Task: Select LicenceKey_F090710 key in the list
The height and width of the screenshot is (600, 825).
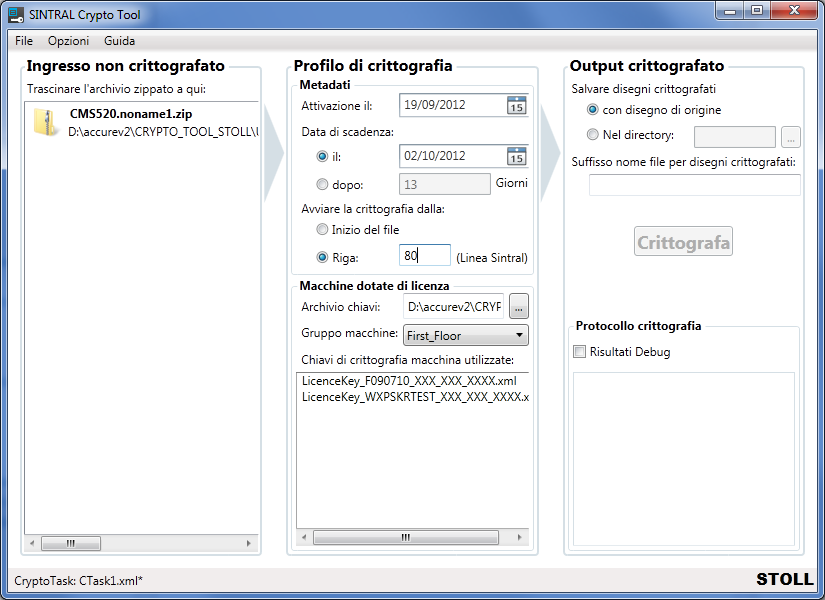Action: [x=408, y=381]
